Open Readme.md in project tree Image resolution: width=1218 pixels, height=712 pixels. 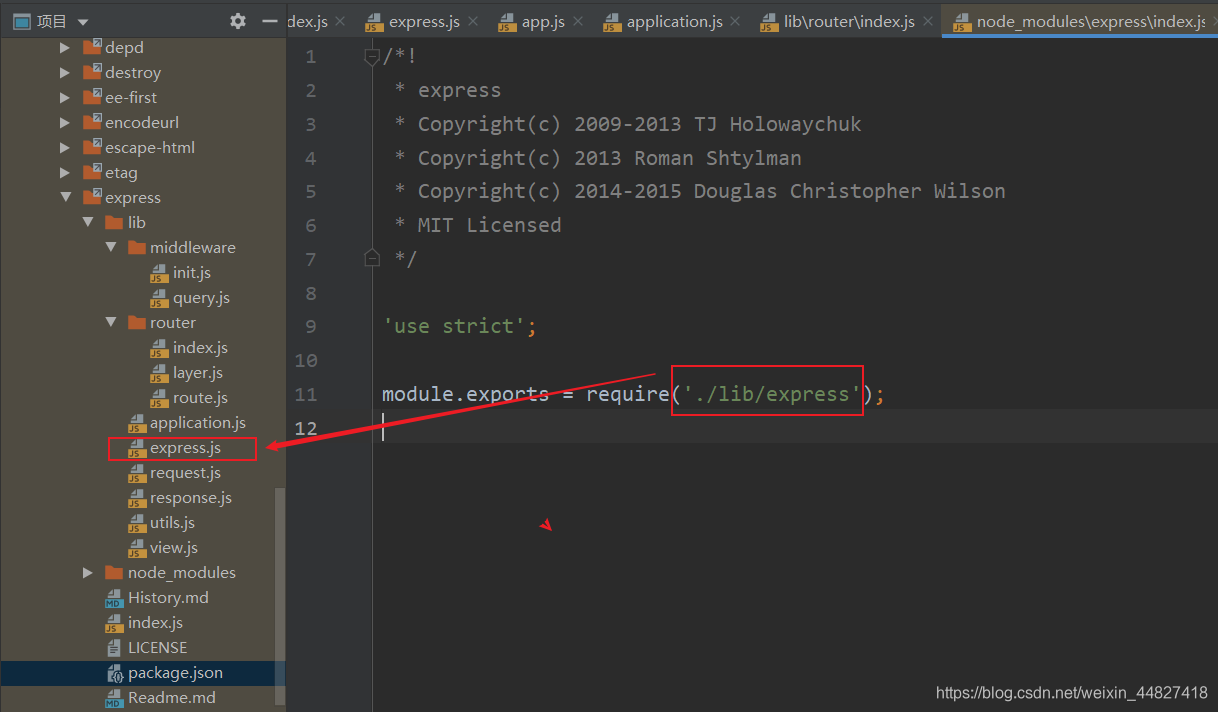pos(171,697)
